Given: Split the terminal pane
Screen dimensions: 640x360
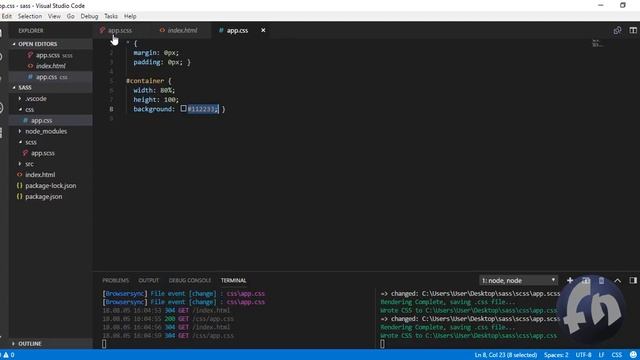Looking at the screenshot, I should pyautogui.click(x=586, y=280).
